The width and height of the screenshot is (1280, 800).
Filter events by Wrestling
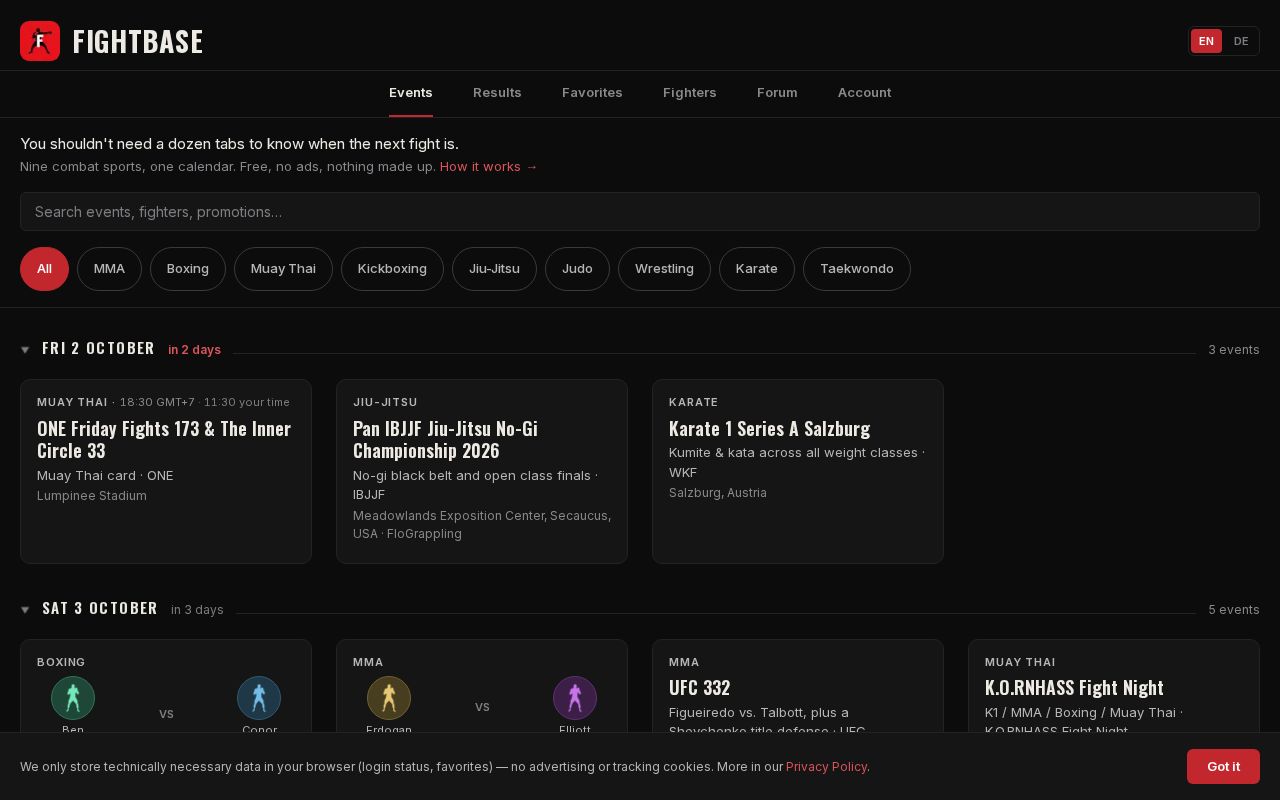(x=664, y=269)
